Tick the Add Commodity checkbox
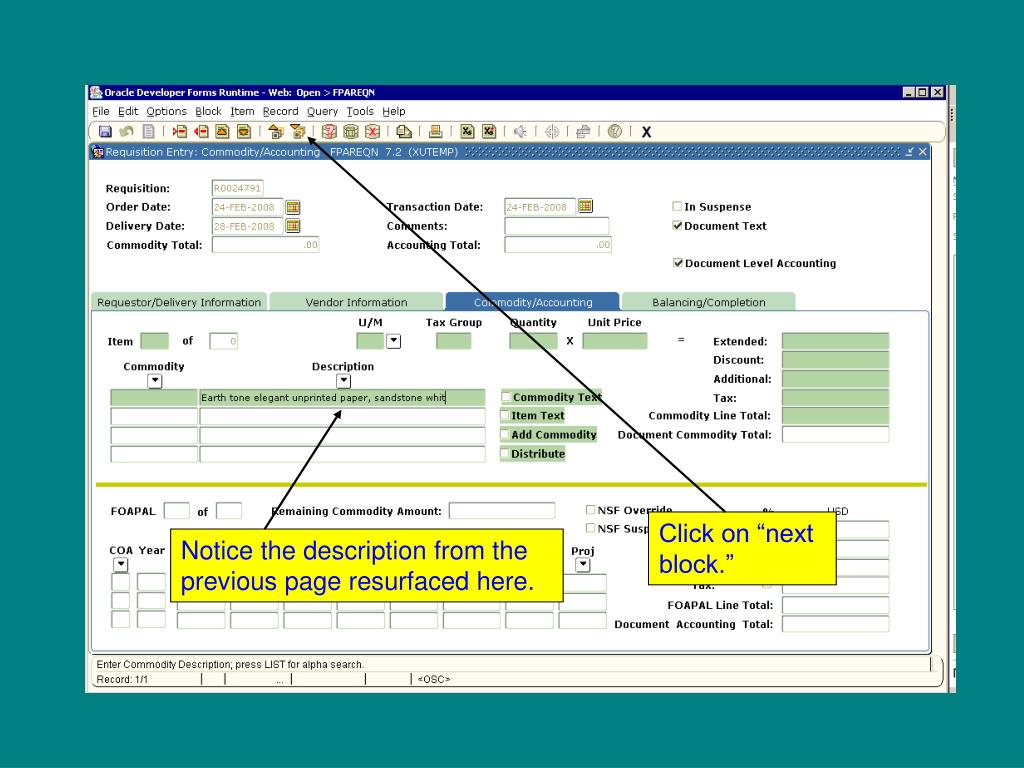This screenshot has width=1024, height=768. tap(505, 434)
